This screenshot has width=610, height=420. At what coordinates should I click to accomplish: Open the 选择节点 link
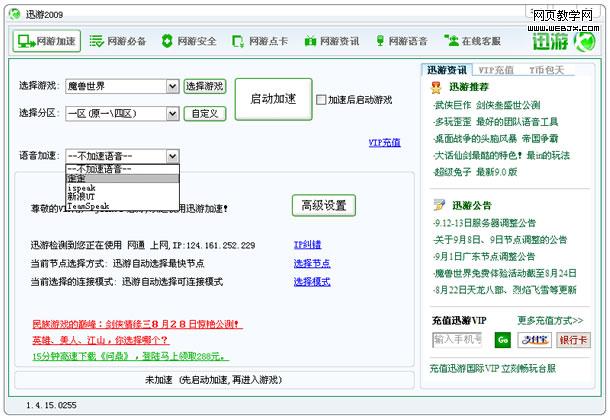coord(311,263)
